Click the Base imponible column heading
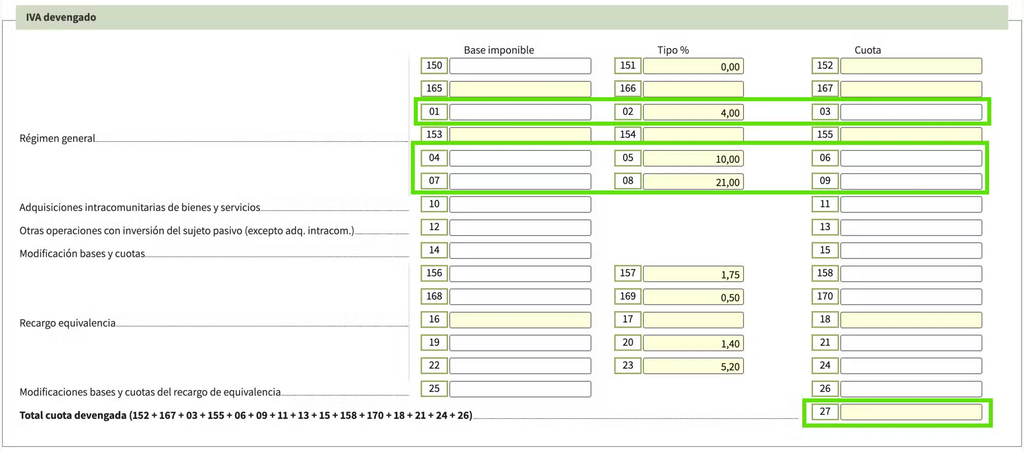The image size is (1024, 452). pyautogui.click(x=500, y=50)
